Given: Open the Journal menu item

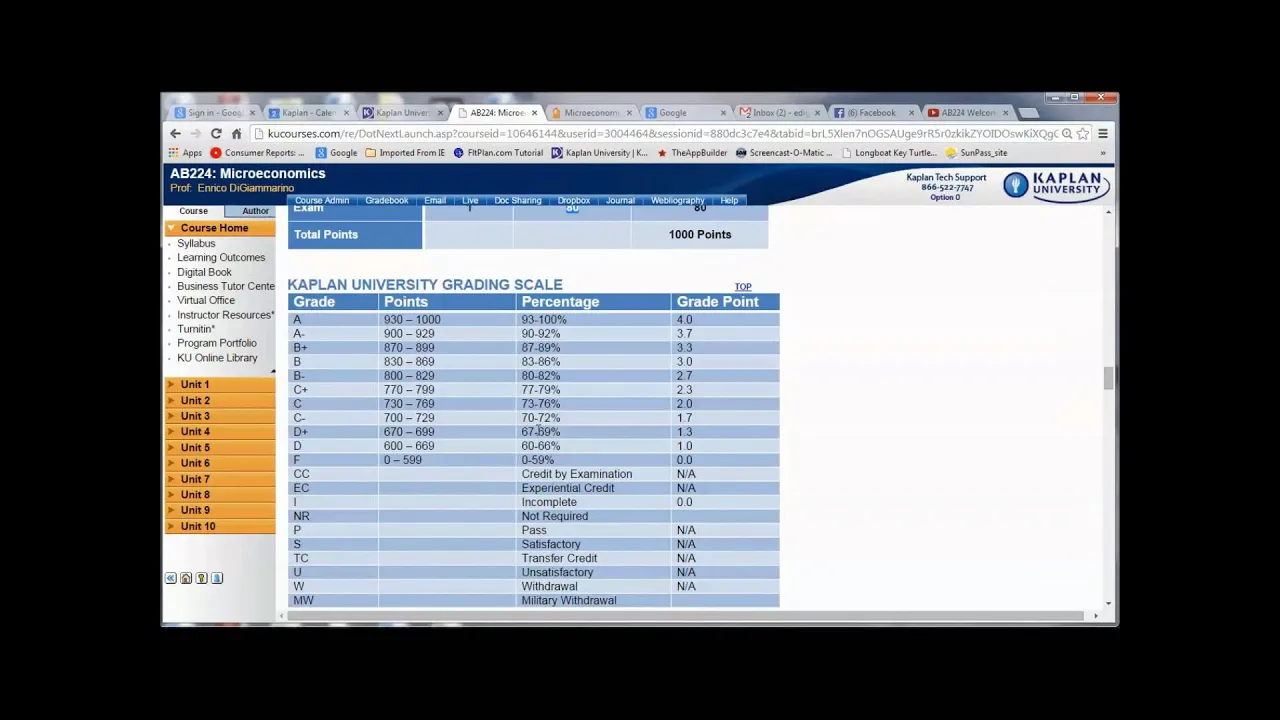Looking at the screenshot, I should (620, 200).
